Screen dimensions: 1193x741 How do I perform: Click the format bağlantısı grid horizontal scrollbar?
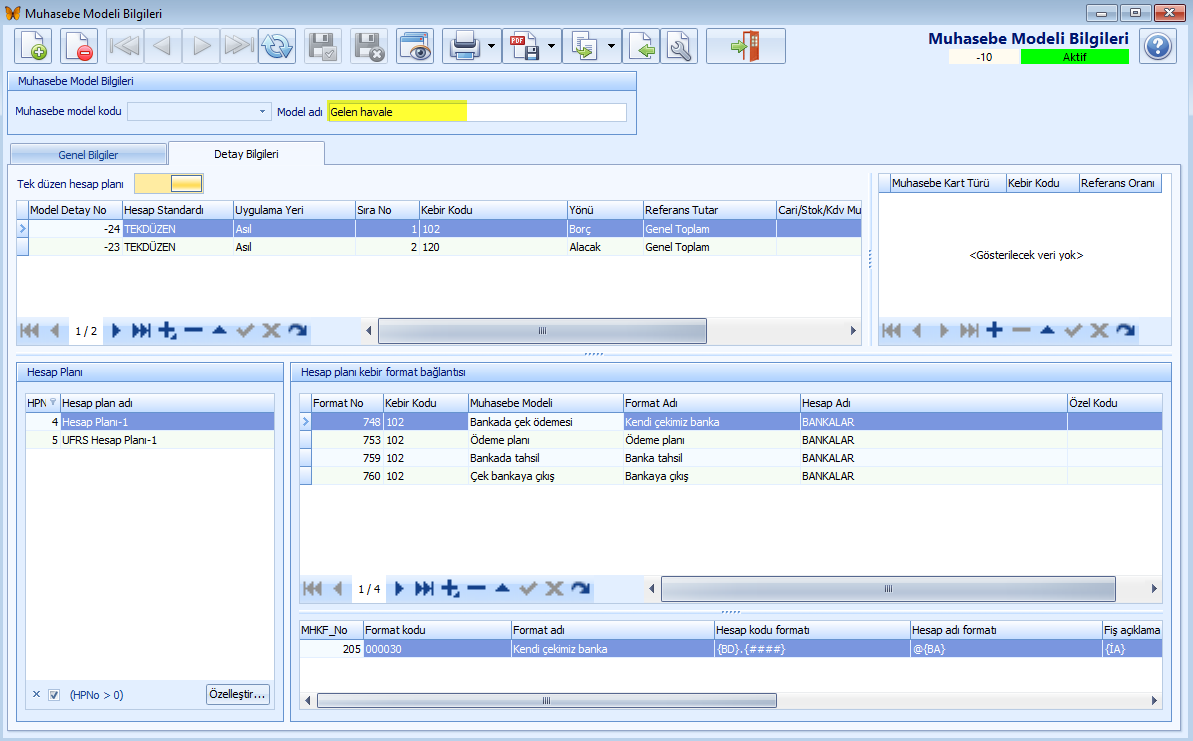pos(888,589)
